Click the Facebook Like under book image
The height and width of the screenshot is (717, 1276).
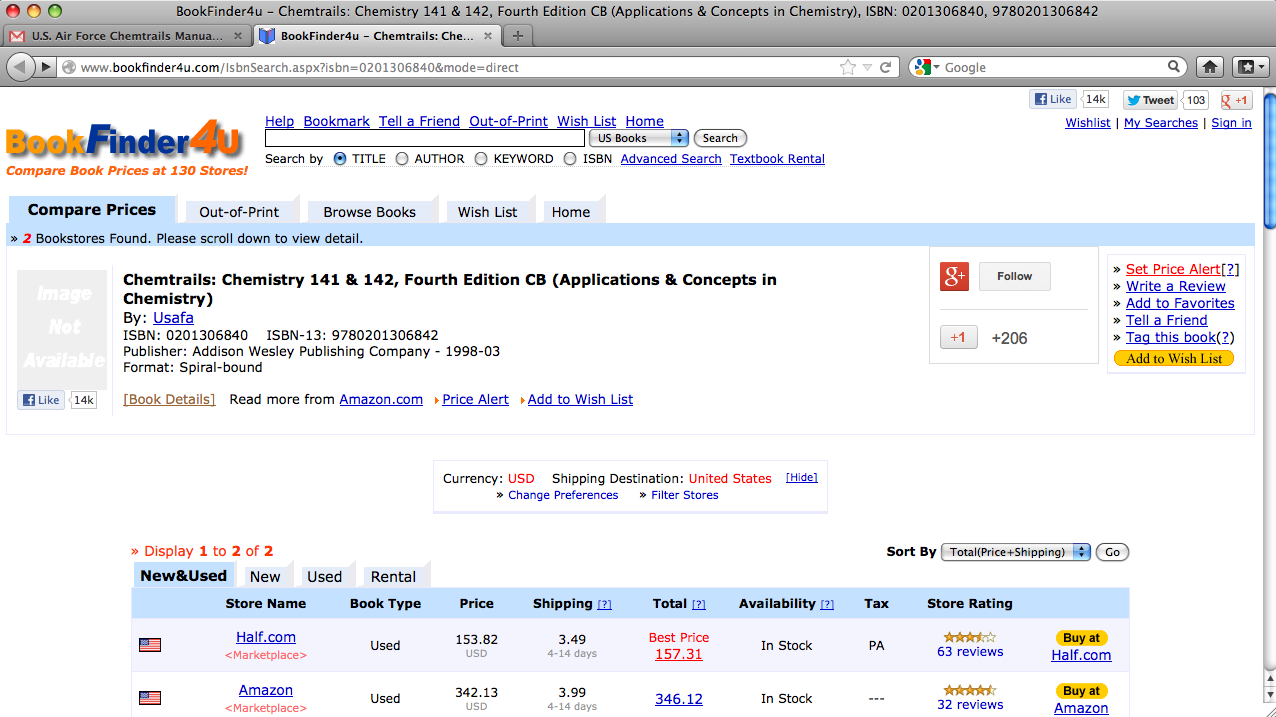[41, 400]
